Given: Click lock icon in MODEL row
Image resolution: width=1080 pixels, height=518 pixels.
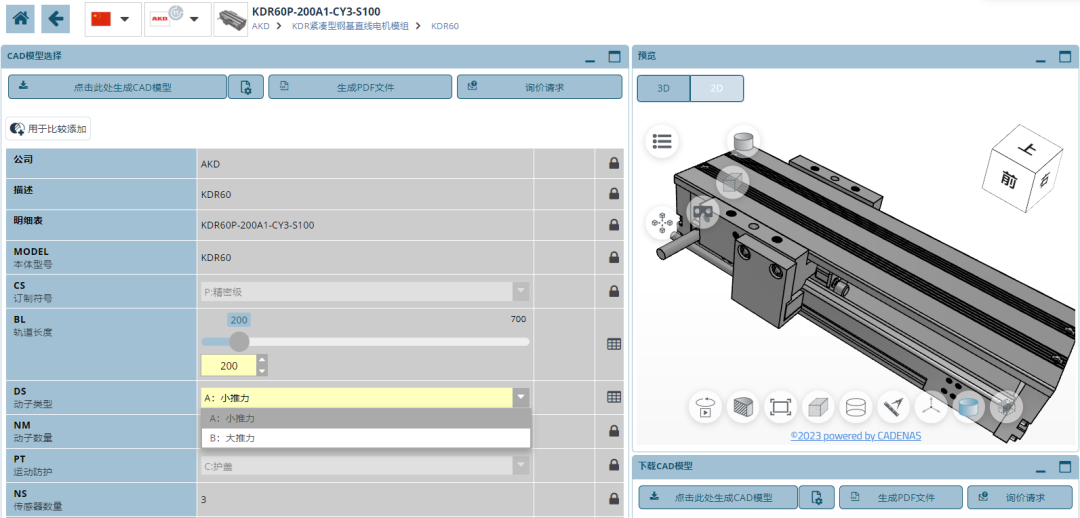Looking at the screenshot, I should [613, 257].
